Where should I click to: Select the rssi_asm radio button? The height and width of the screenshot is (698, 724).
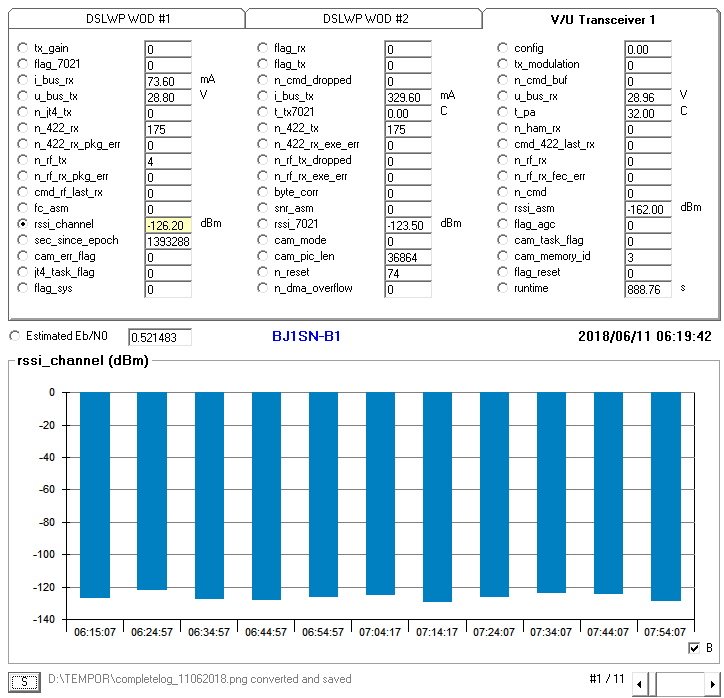tap(502, 208)
